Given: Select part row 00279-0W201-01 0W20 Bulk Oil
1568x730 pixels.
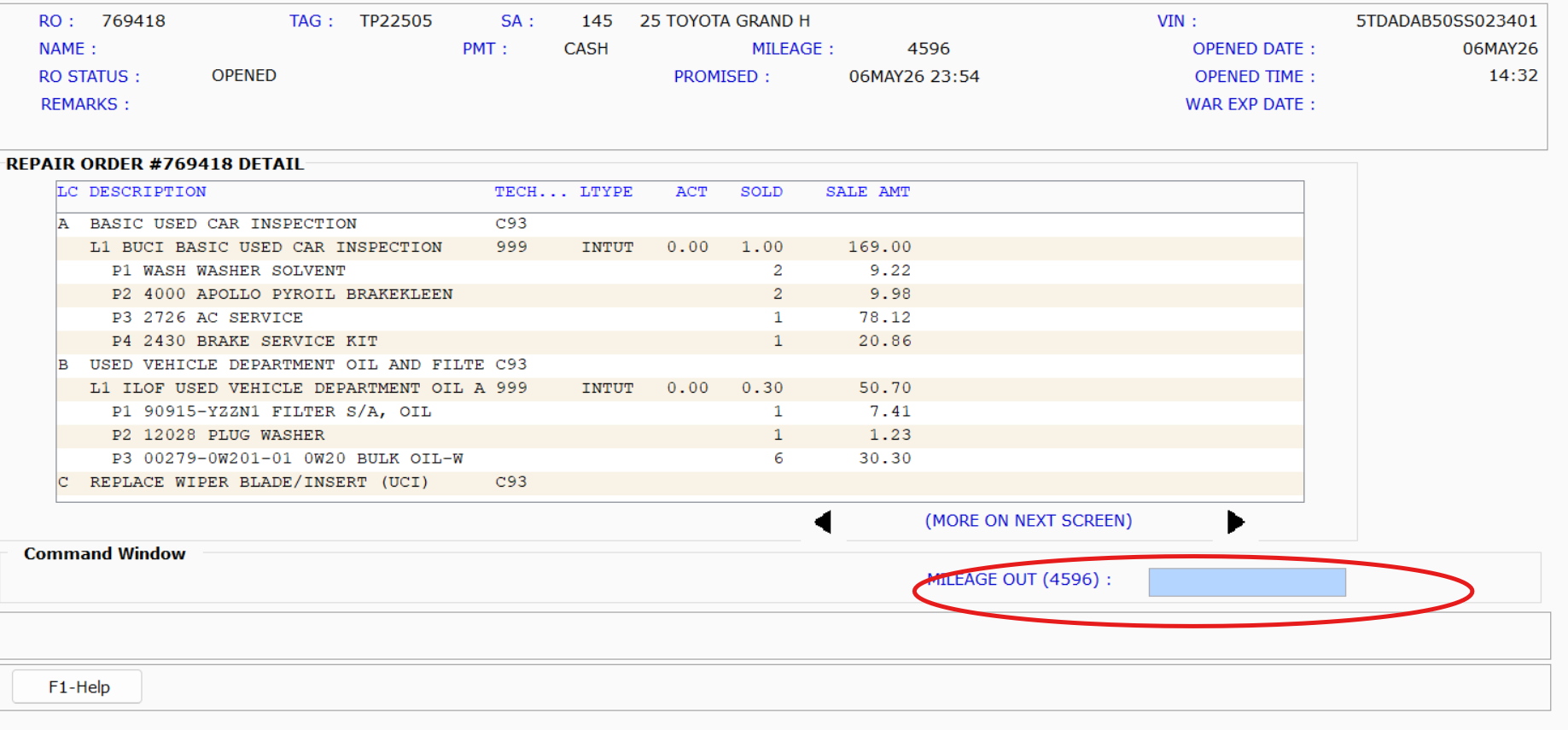Looking at the screenshot, I should 679,459.
